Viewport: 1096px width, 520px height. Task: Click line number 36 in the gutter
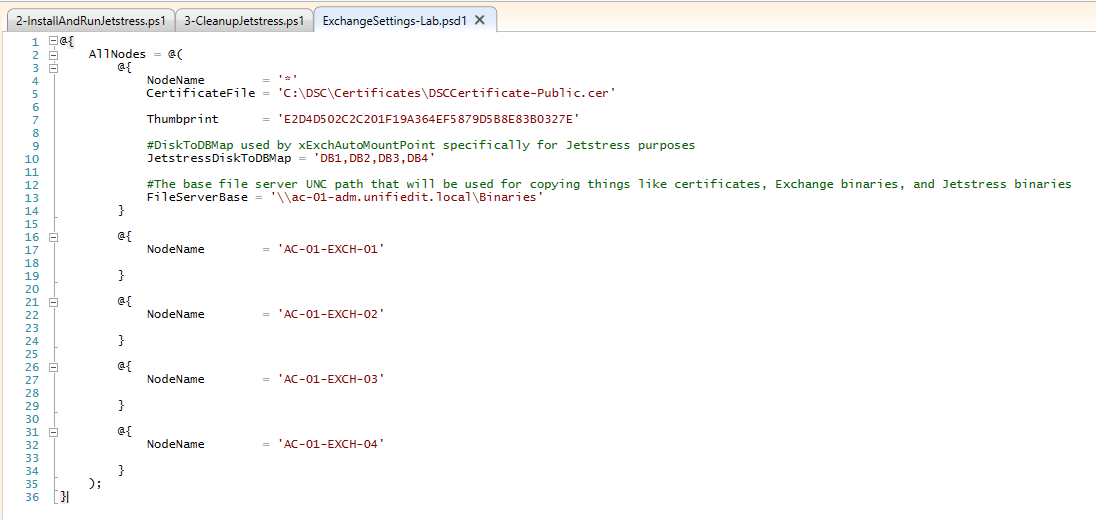point(32,496)
